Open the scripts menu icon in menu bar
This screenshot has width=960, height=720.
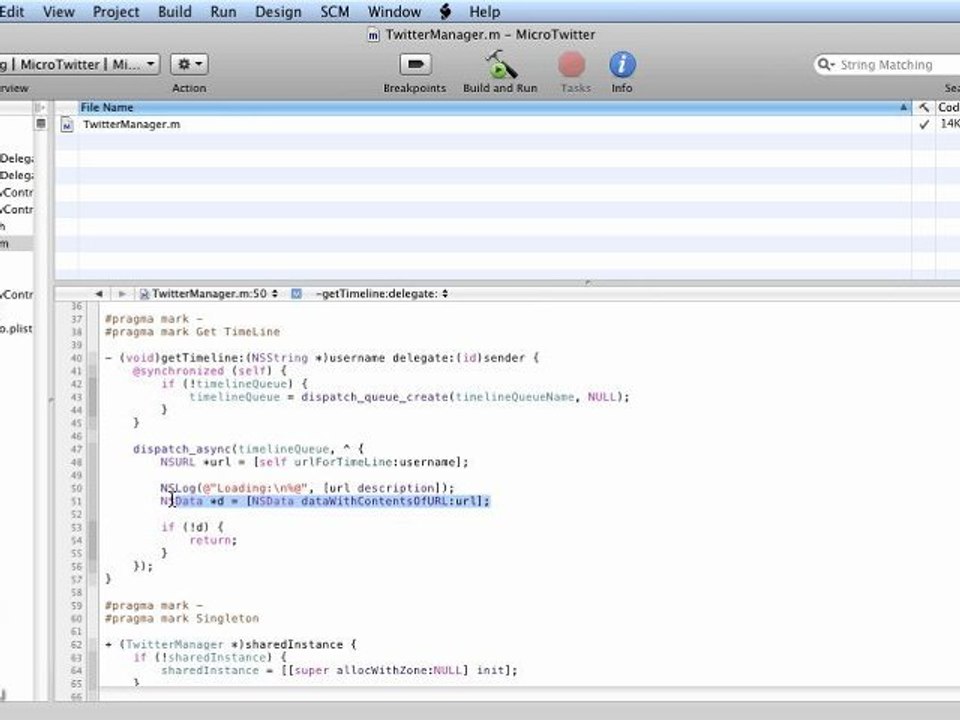click(446, 11)
